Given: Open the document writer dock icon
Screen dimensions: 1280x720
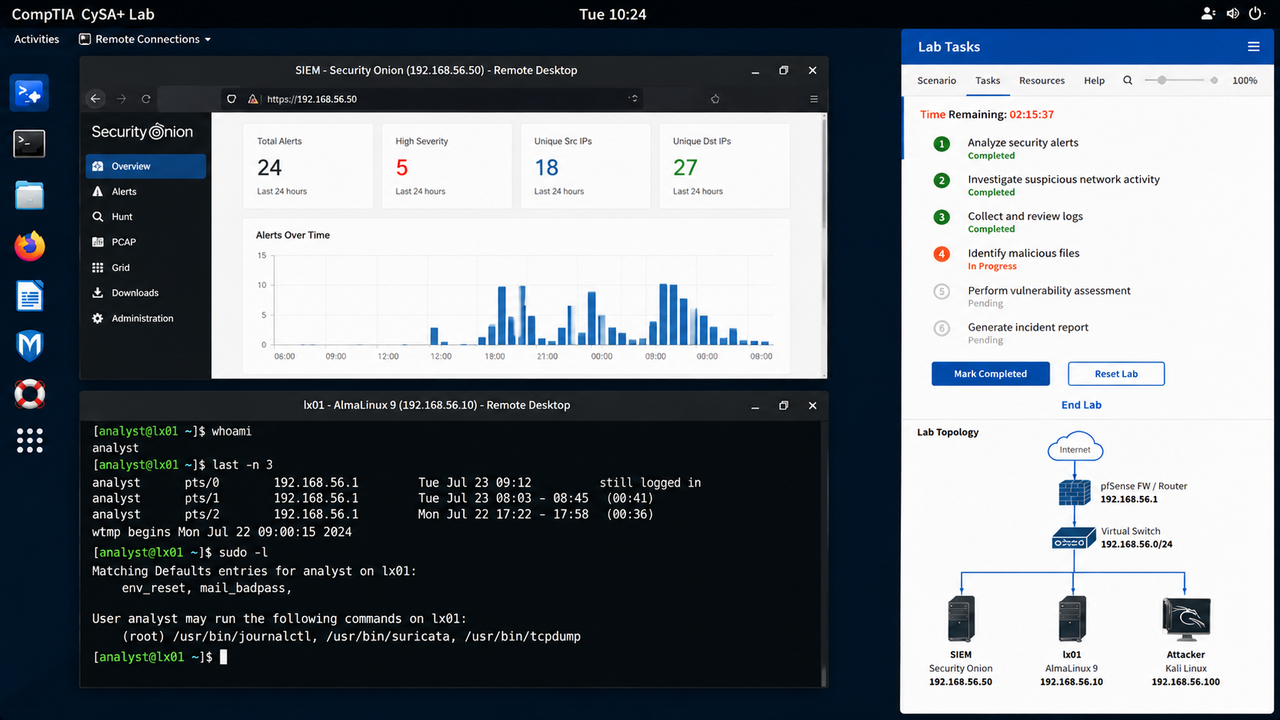Looking at the screenshot, I should pyautogui.click(x=30, y=296).
